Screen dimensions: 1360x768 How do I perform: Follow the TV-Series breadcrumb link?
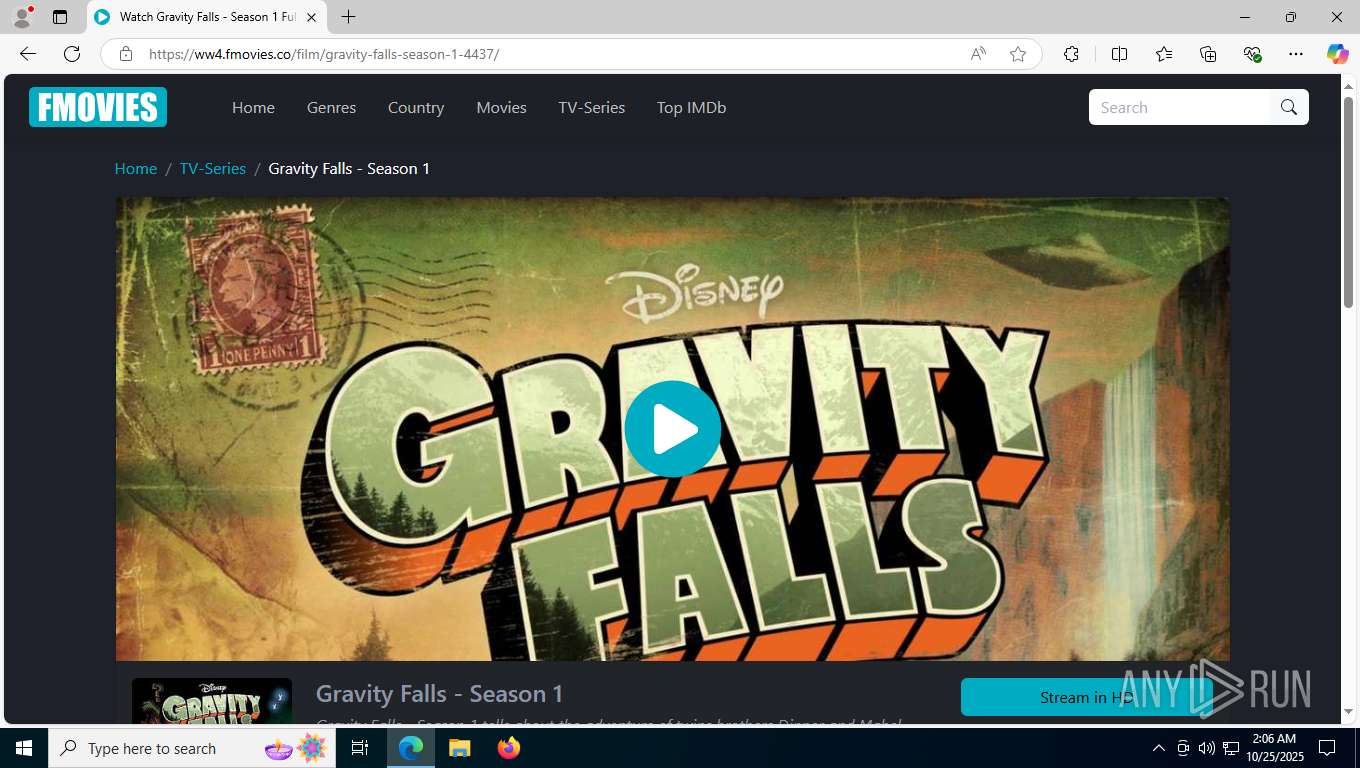[213, 168]
